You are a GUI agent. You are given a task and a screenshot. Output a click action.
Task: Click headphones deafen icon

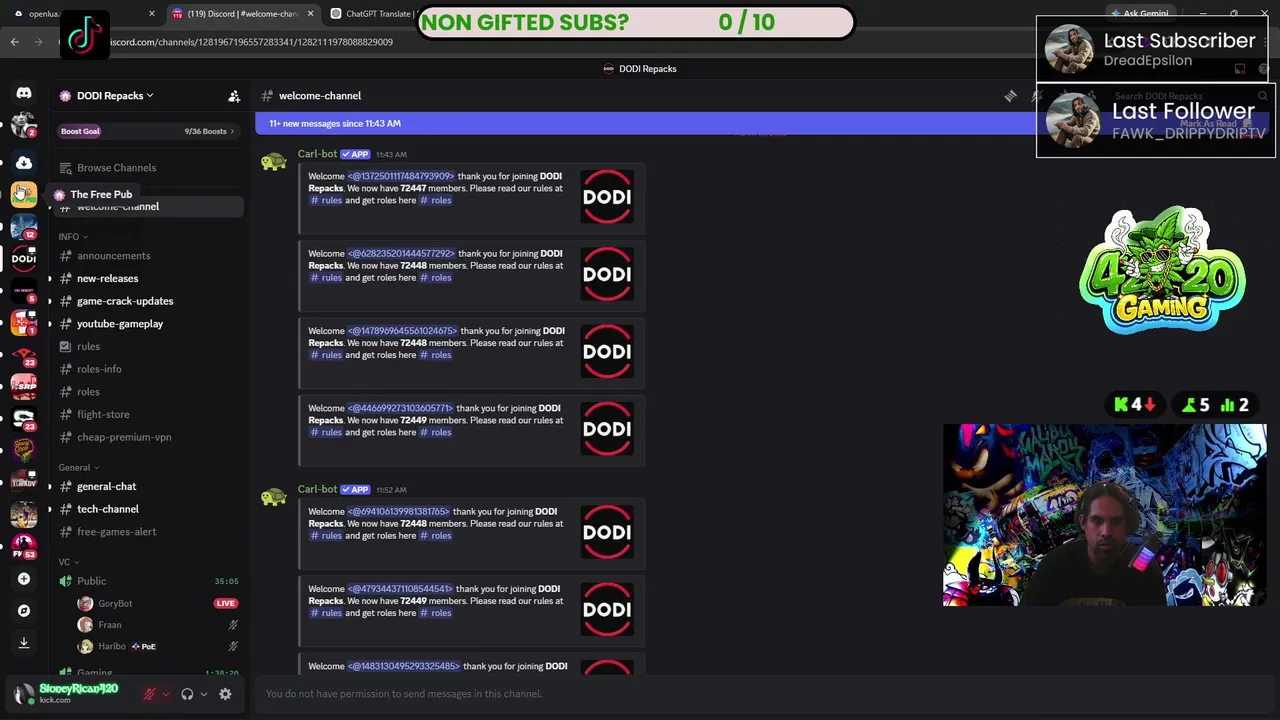[187, 694]
